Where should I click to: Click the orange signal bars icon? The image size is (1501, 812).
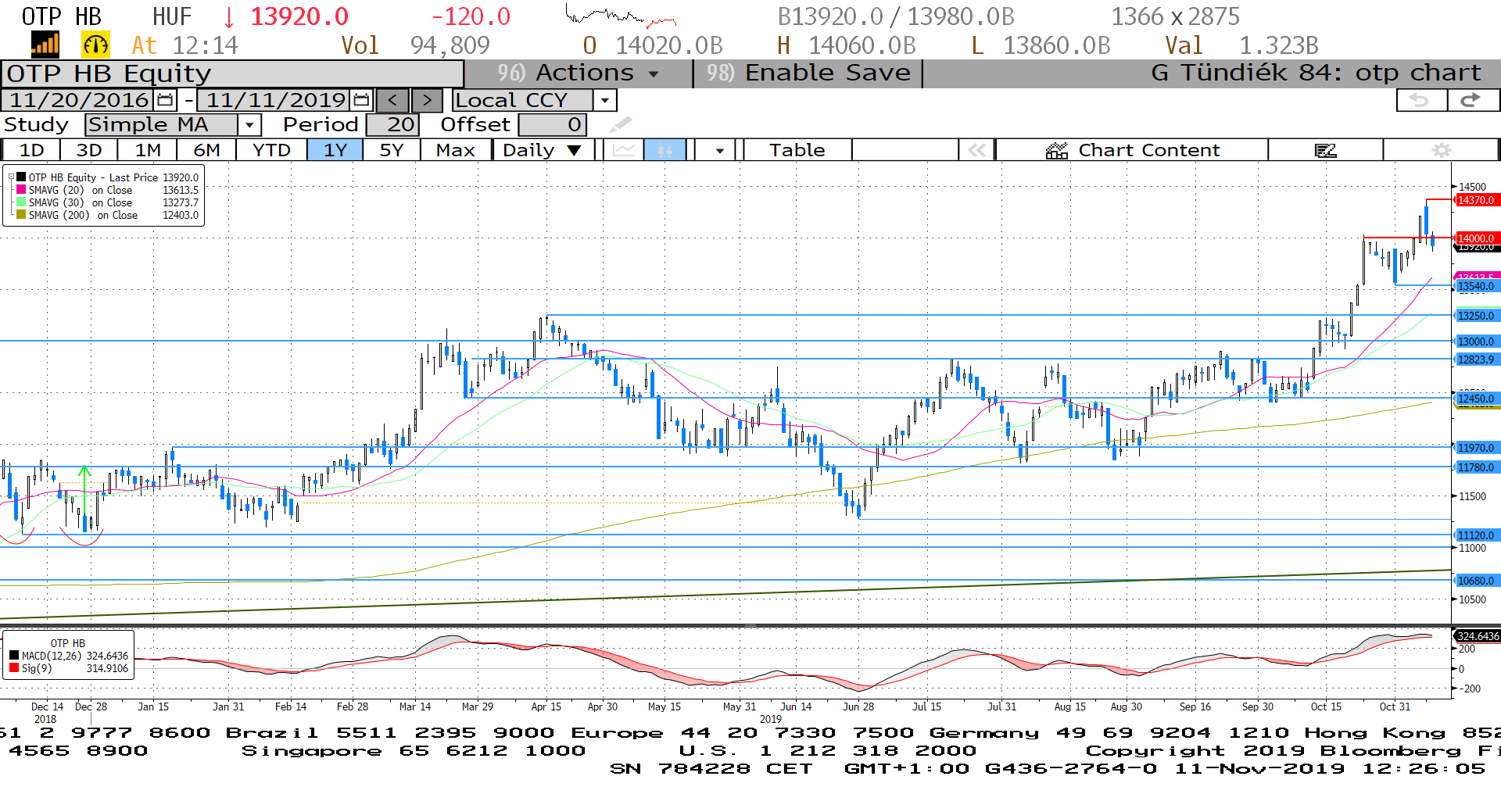click(x=45, y=45)
